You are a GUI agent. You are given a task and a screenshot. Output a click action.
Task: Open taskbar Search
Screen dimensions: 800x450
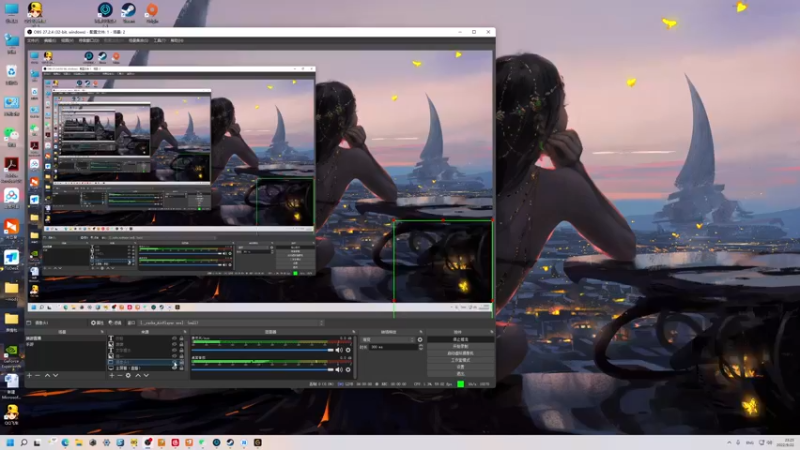point(23,442)
